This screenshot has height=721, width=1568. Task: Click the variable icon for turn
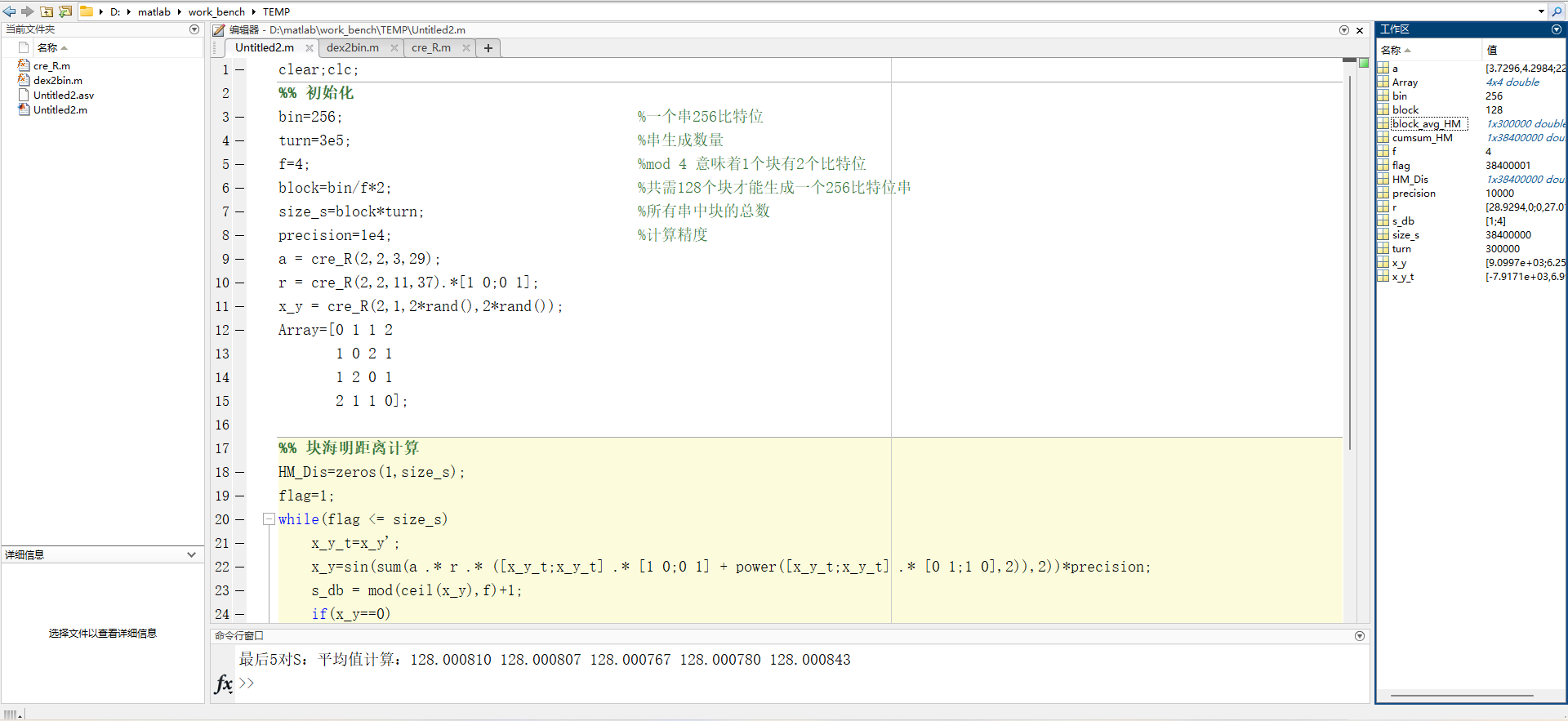click(x=1383, y=248)
